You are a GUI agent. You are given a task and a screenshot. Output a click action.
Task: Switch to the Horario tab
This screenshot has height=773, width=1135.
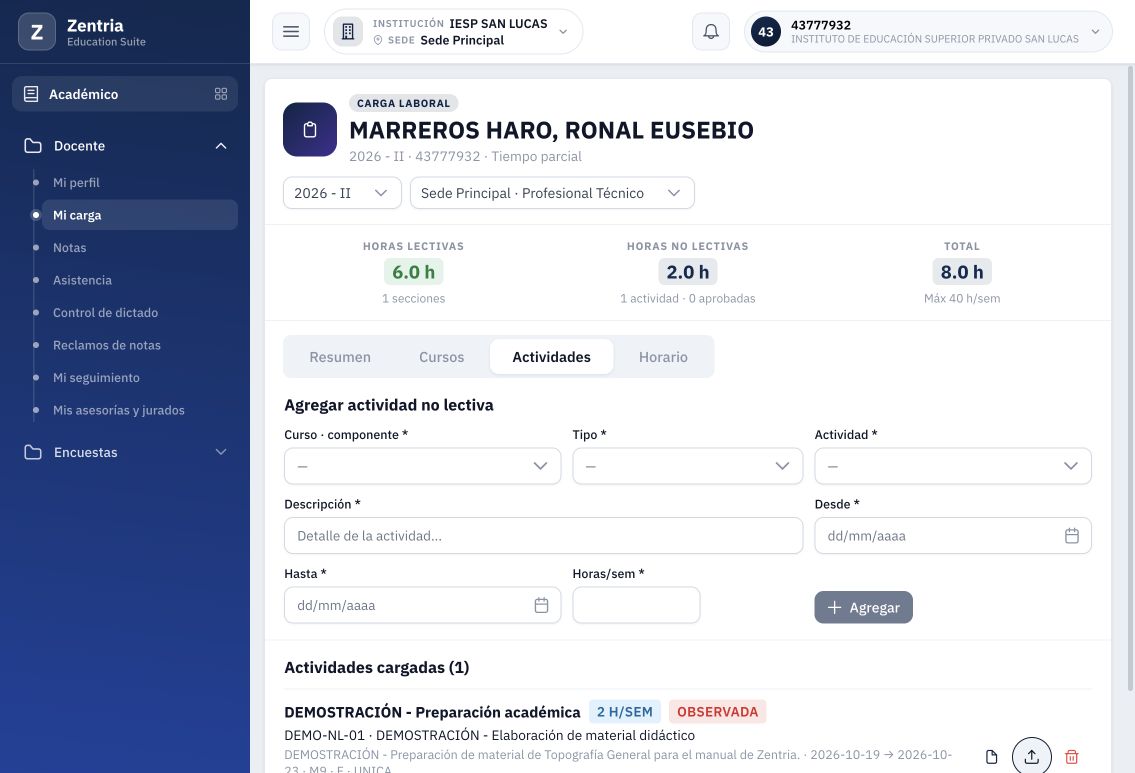[x=663, y=357]
